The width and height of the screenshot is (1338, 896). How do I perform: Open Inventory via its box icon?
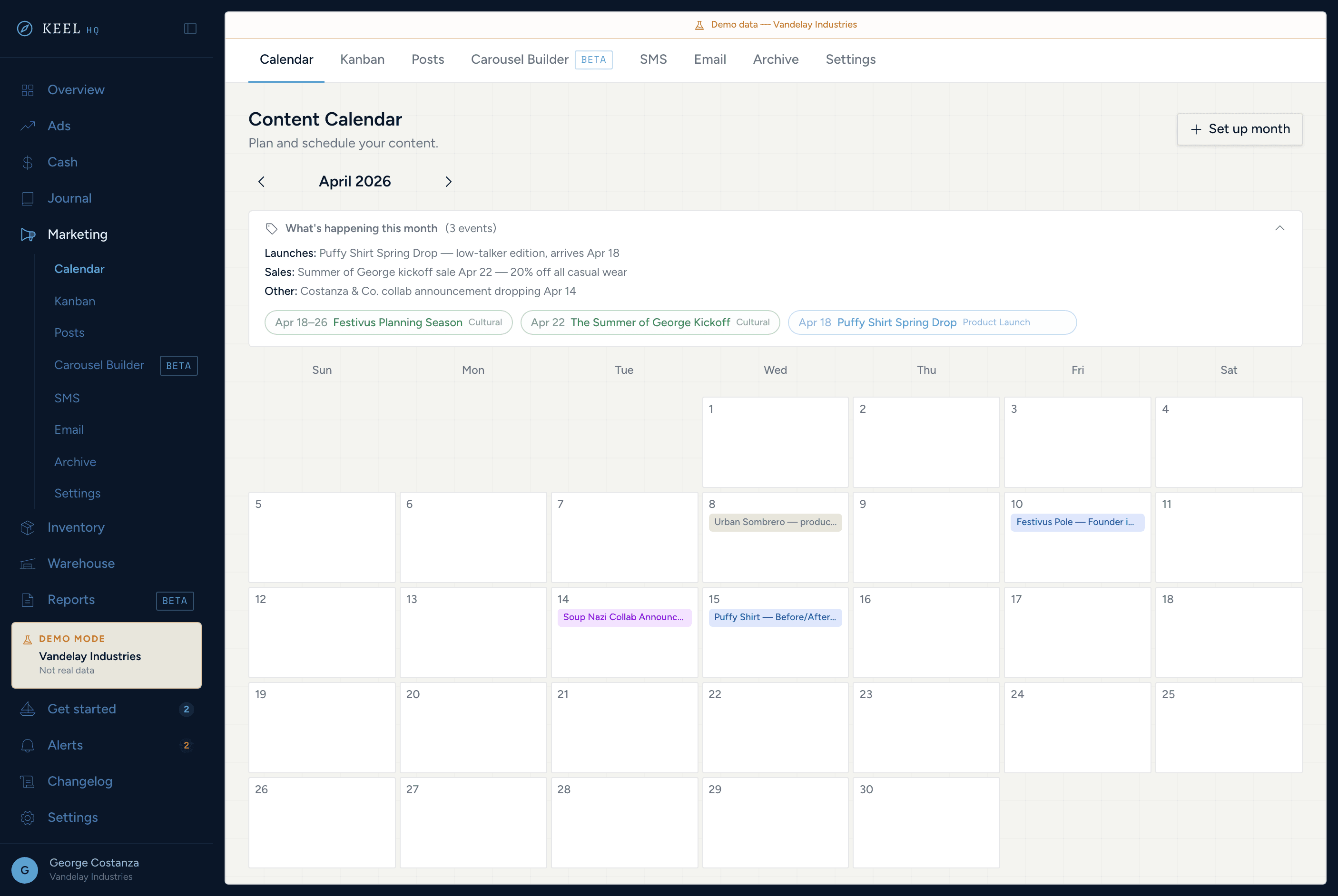(28, 527)
